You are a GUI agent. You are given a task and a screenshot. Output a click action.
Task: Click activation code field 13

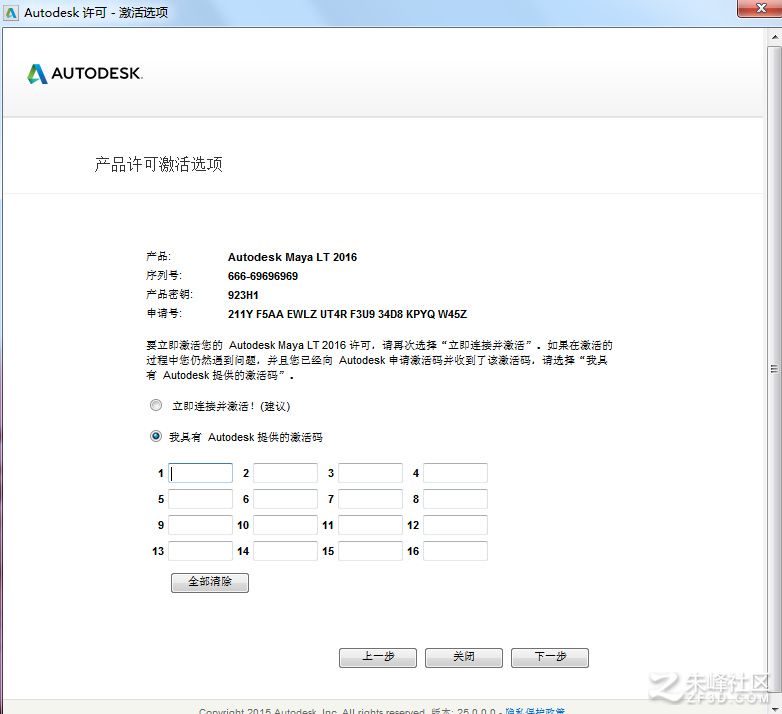pos(200,551)
